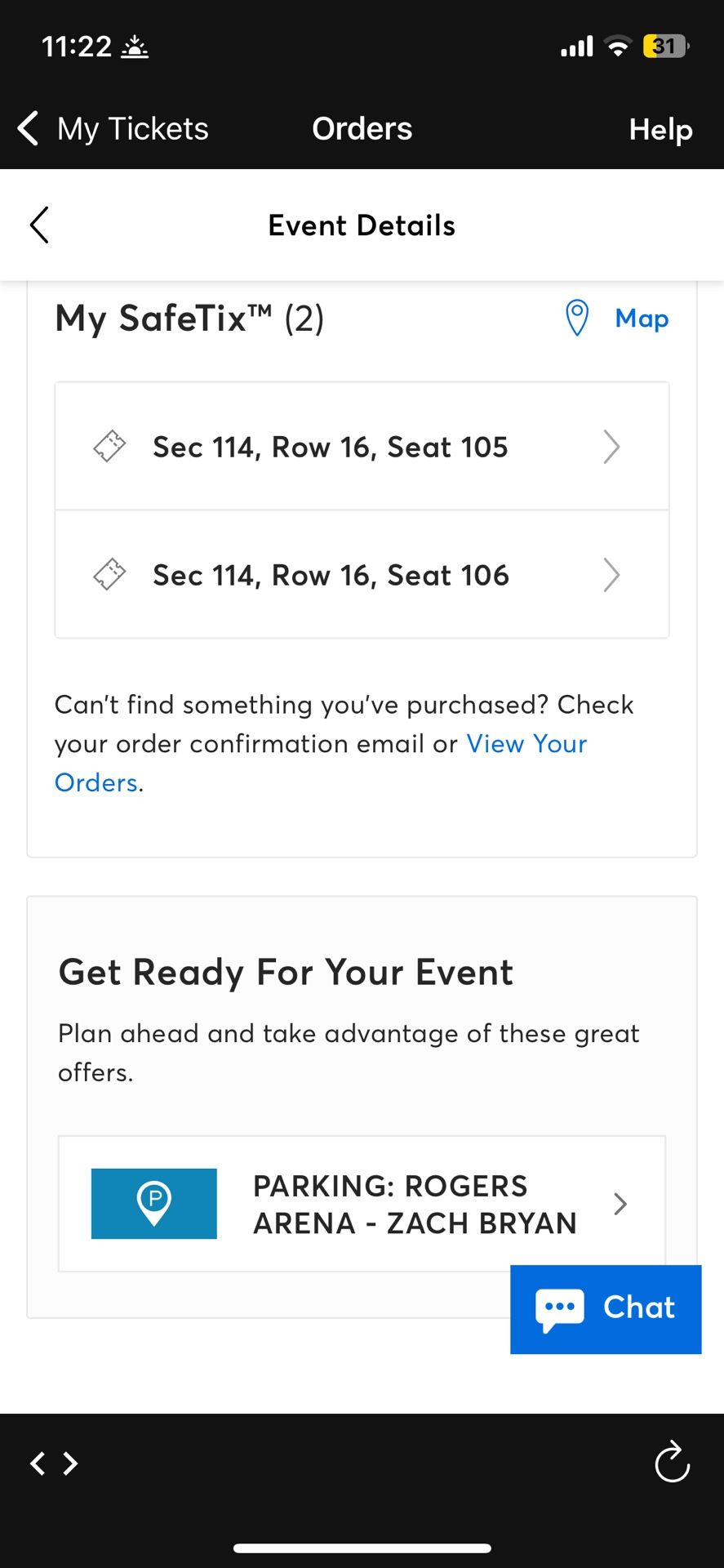Open the Orders tab
724x1568 pixels.
[x=362, y=129]
